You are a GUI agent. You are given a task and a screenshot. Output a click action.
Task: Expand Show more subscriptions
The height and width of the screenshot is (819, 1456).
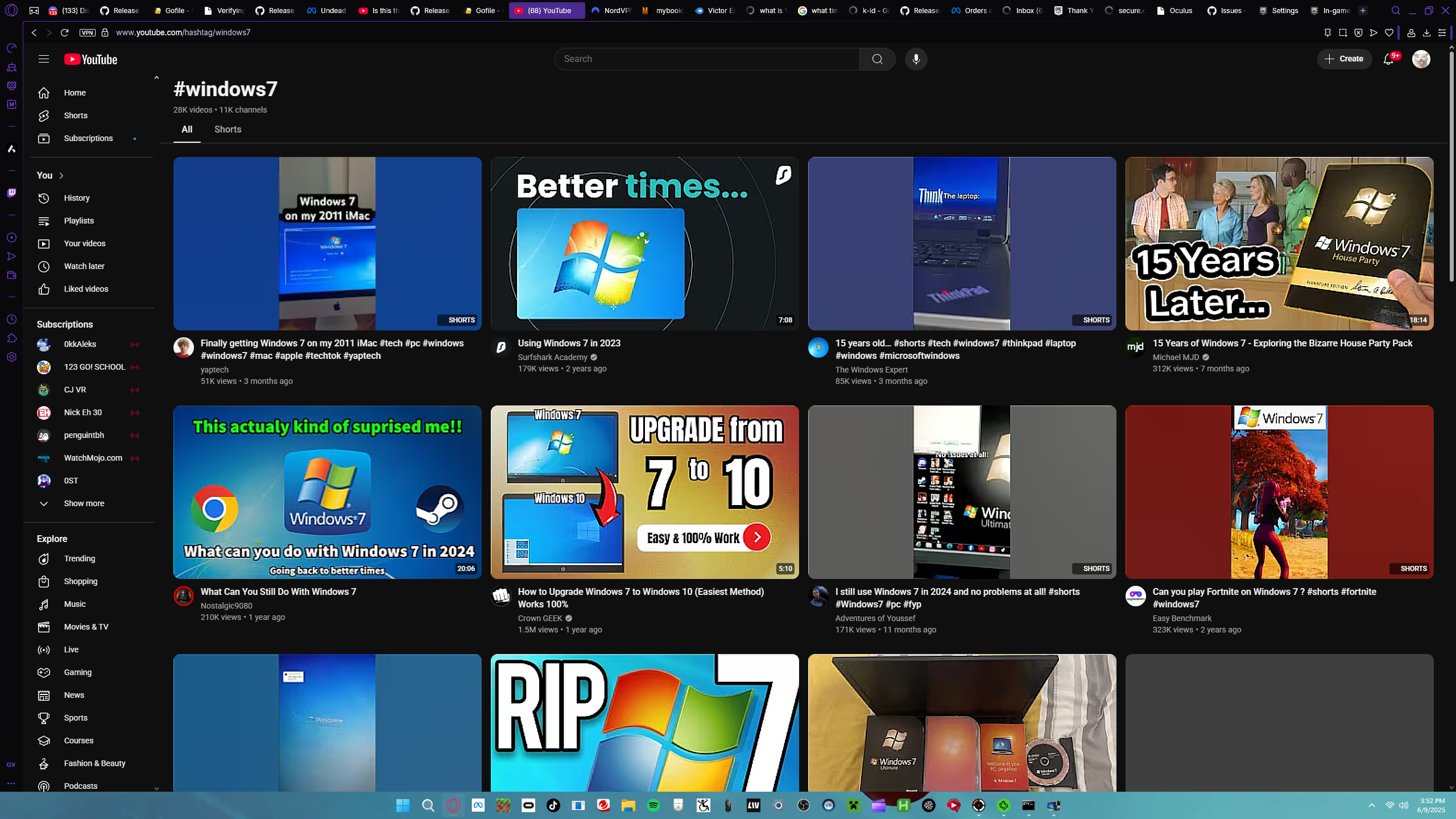tap(84, 503)
